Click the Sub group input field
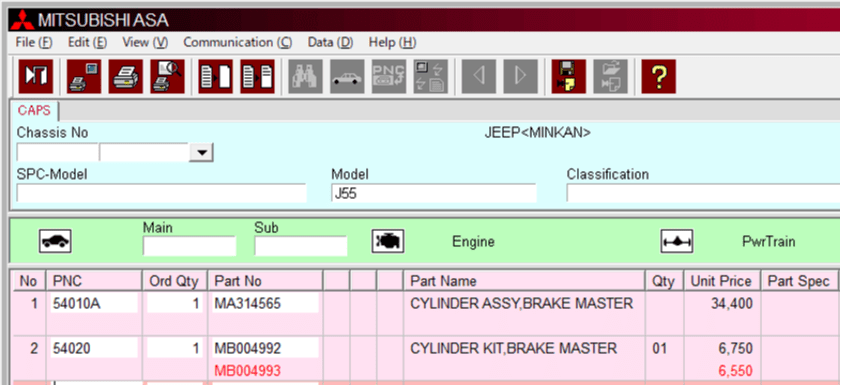 click(301, 246)
